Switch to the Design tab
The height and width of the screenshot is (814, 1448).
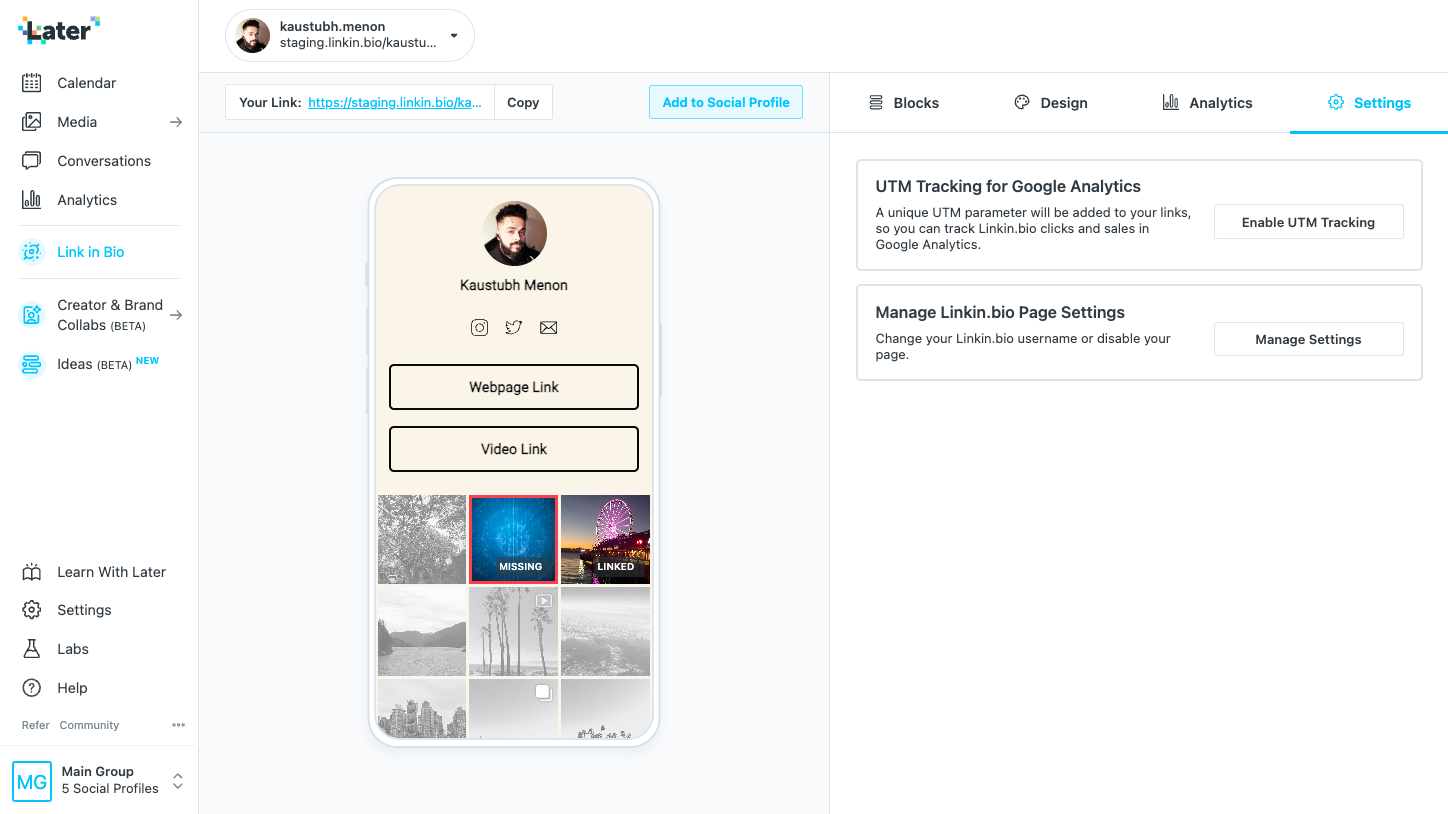pyautogui.click(x=1050, y=102)
